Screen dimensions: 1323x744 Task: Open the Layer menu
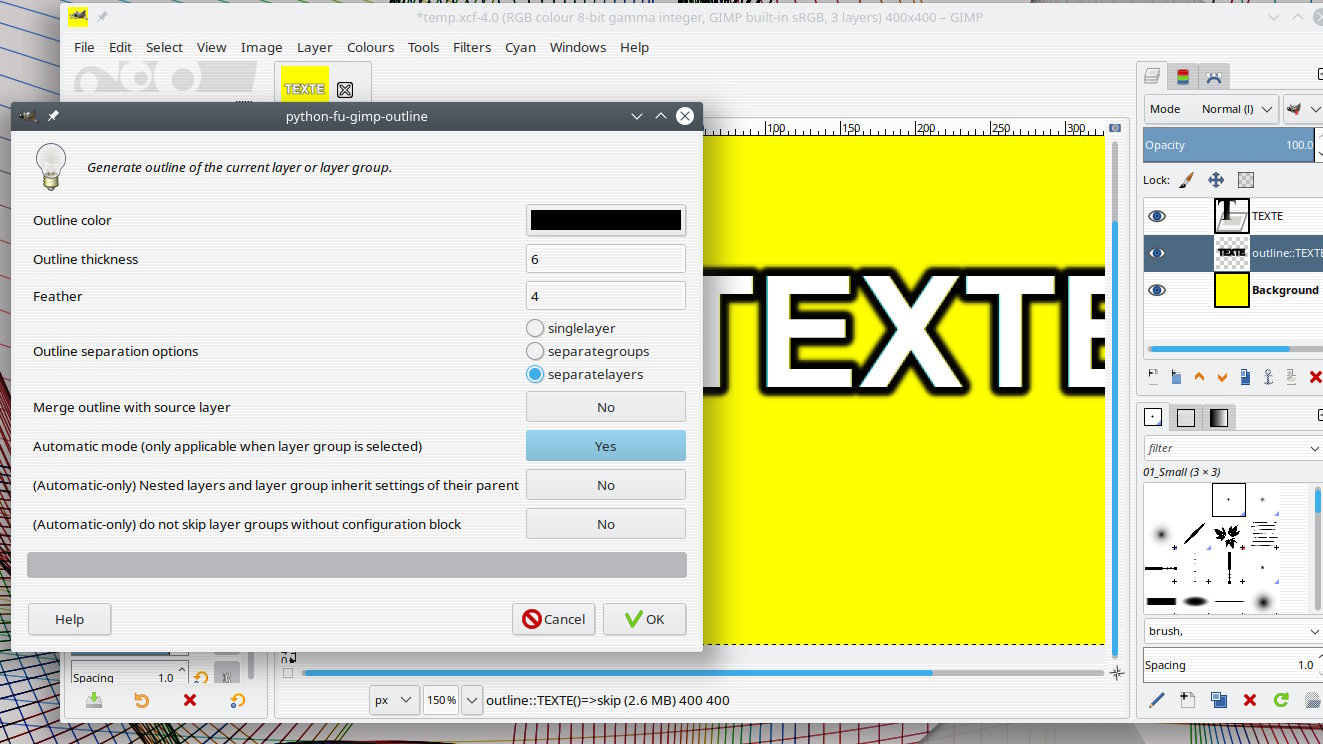(x=314, y=47)
